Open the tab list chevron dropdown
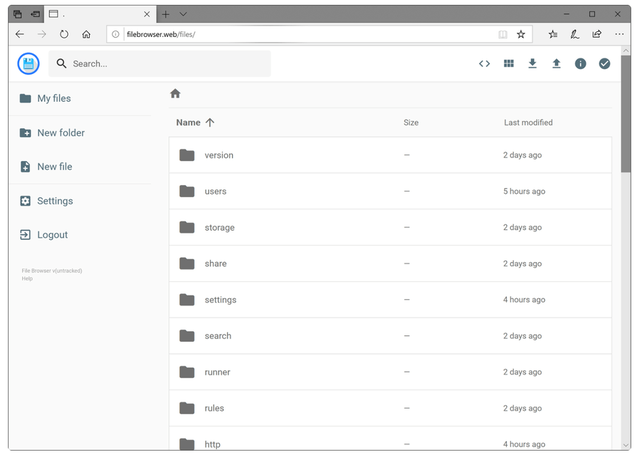Image resolution: width=640 pixels, height=455 pixels. [x=183, y=14]
